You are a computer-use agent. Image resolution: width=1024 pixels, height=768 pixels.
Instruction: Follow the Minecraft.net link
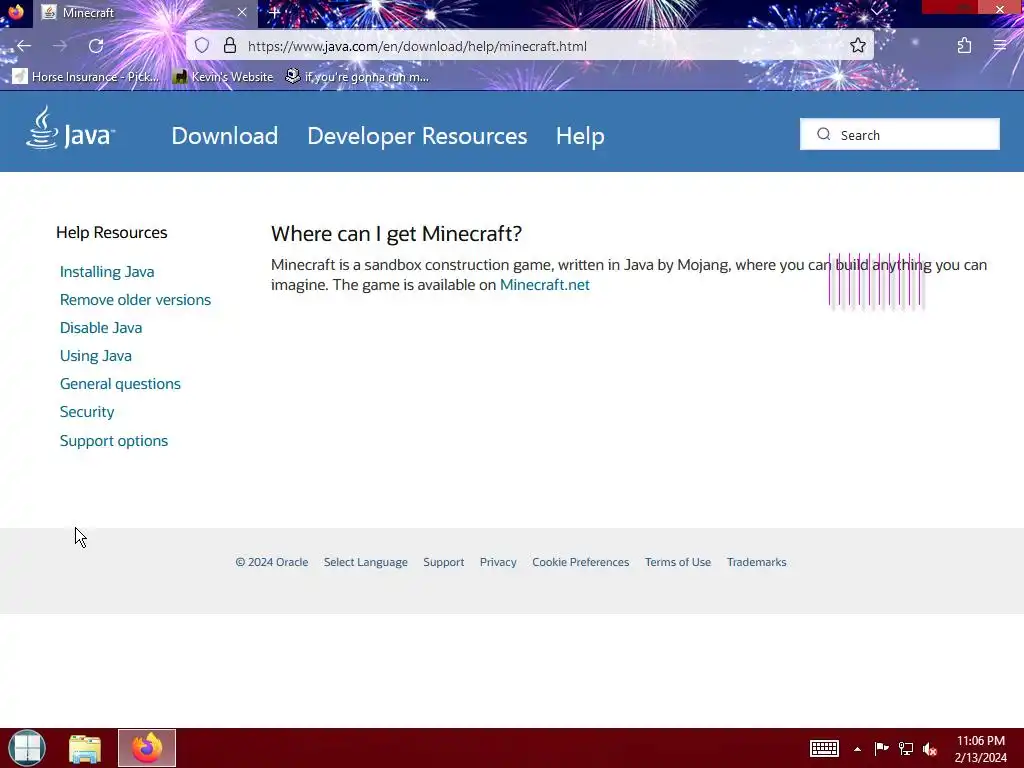click(545, 285)
